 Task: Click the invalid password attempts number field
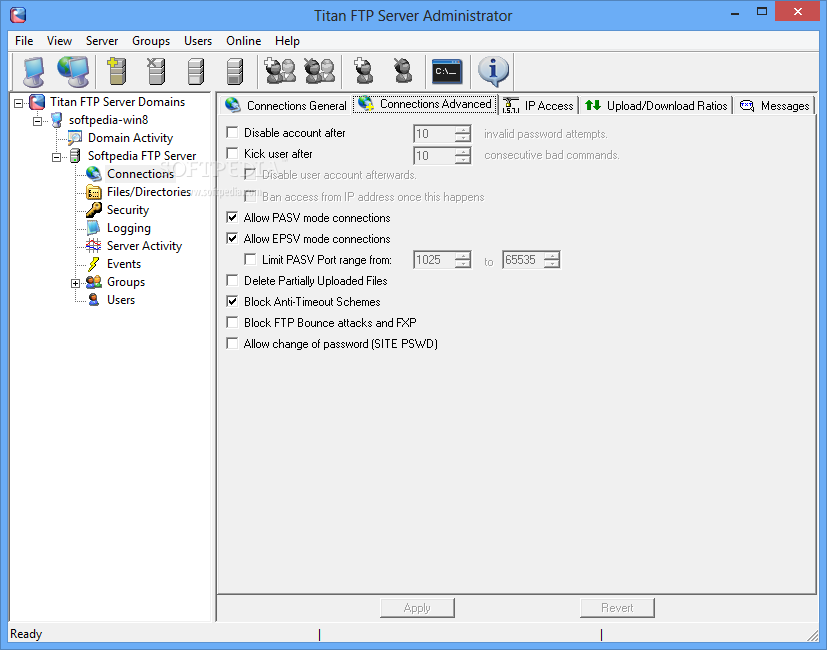434,134
